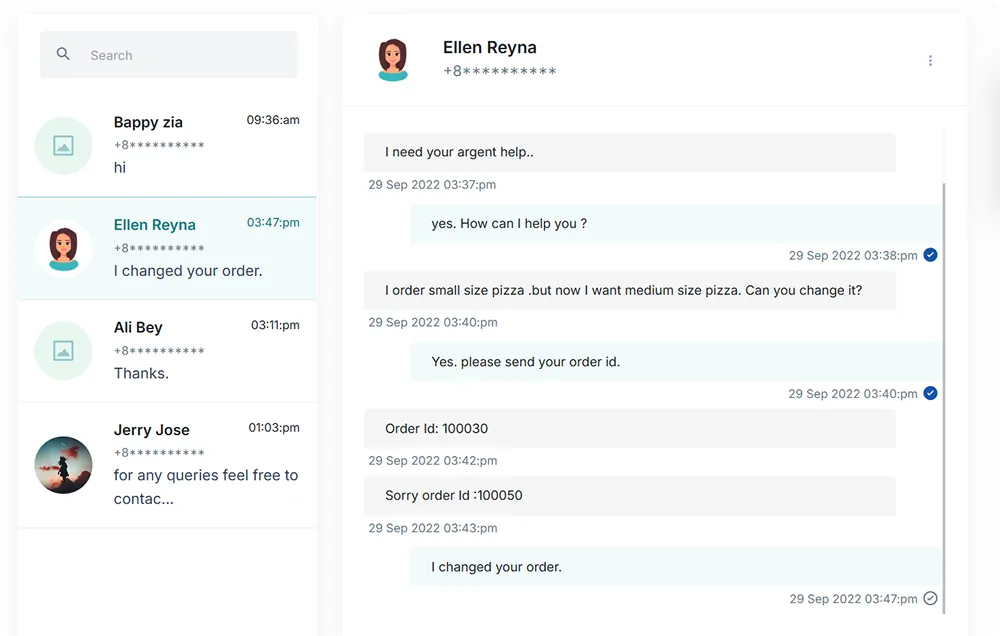This screenshot has width=1000, height=636.
Task: Click sent checkmark beside 03:47:pm timestamp
Action: [x=930, y=598]
